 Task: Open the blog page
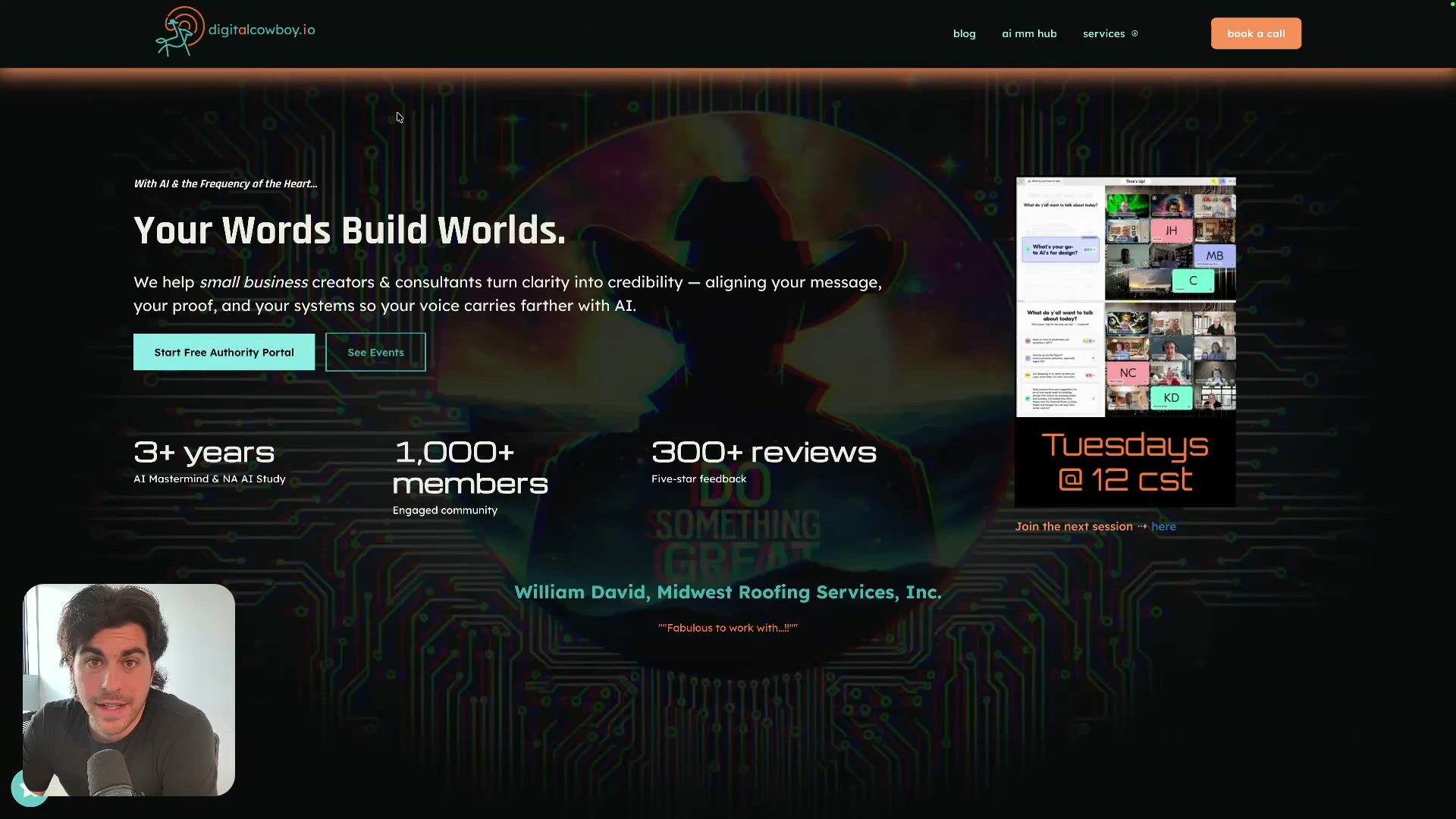[964, 33]
